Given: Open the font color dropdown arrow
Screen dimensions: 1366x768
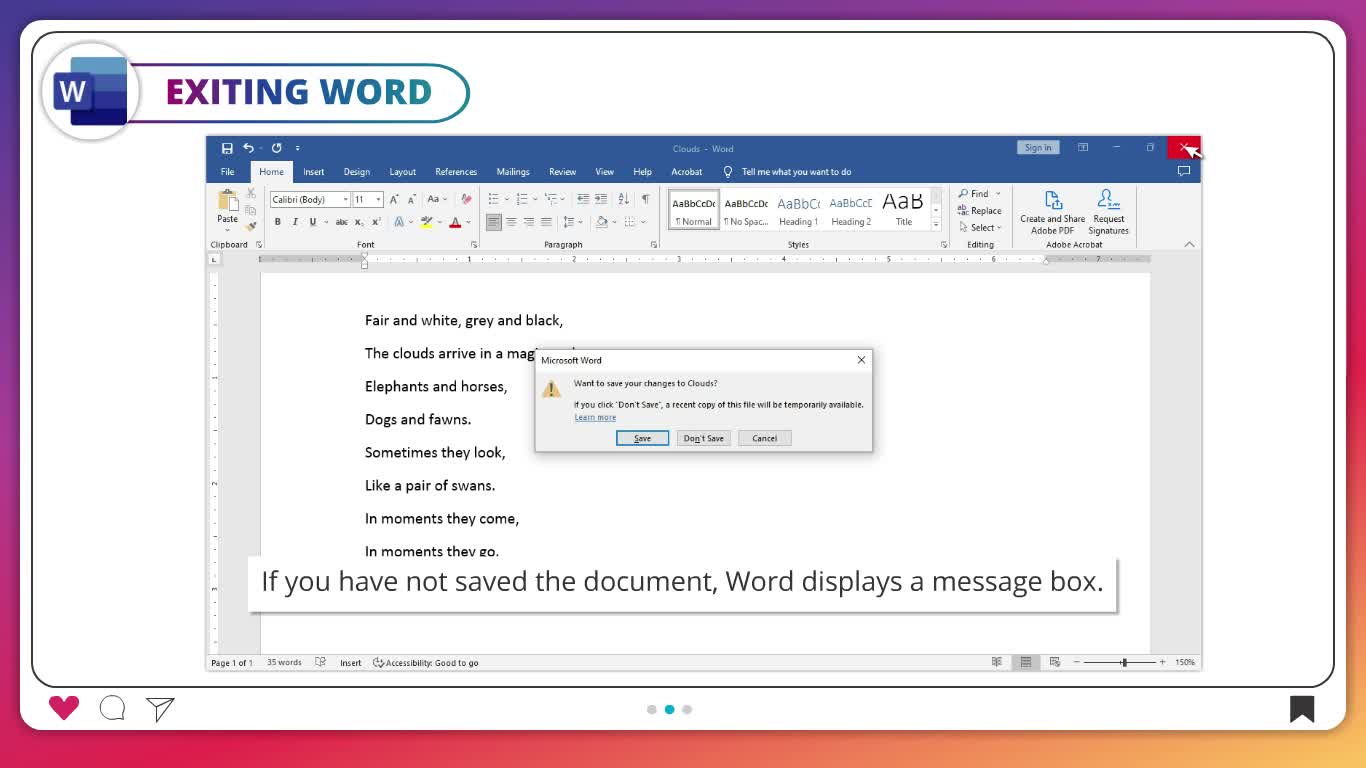Looking at the screenshot, I should click(468, 222).
